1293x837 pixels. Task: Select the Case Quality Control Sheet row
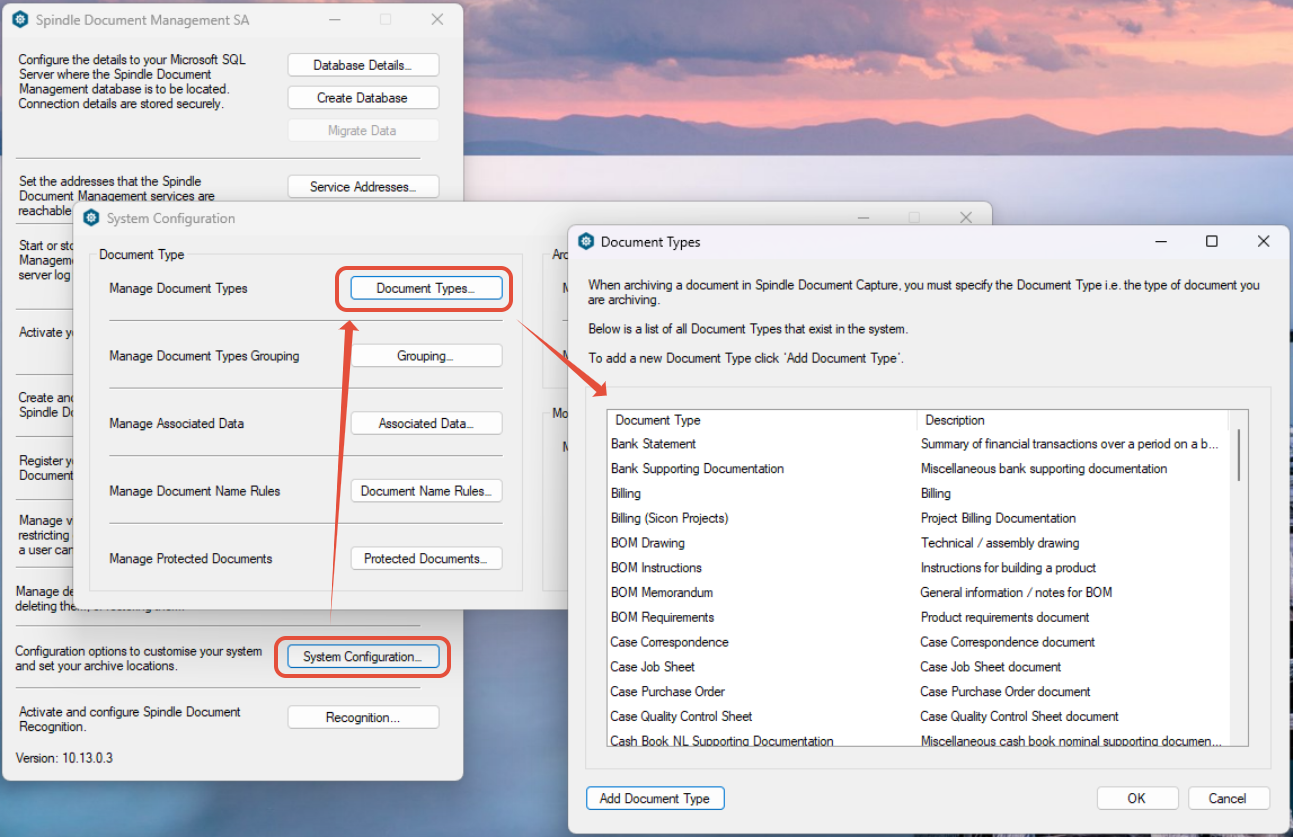(919, 716)
